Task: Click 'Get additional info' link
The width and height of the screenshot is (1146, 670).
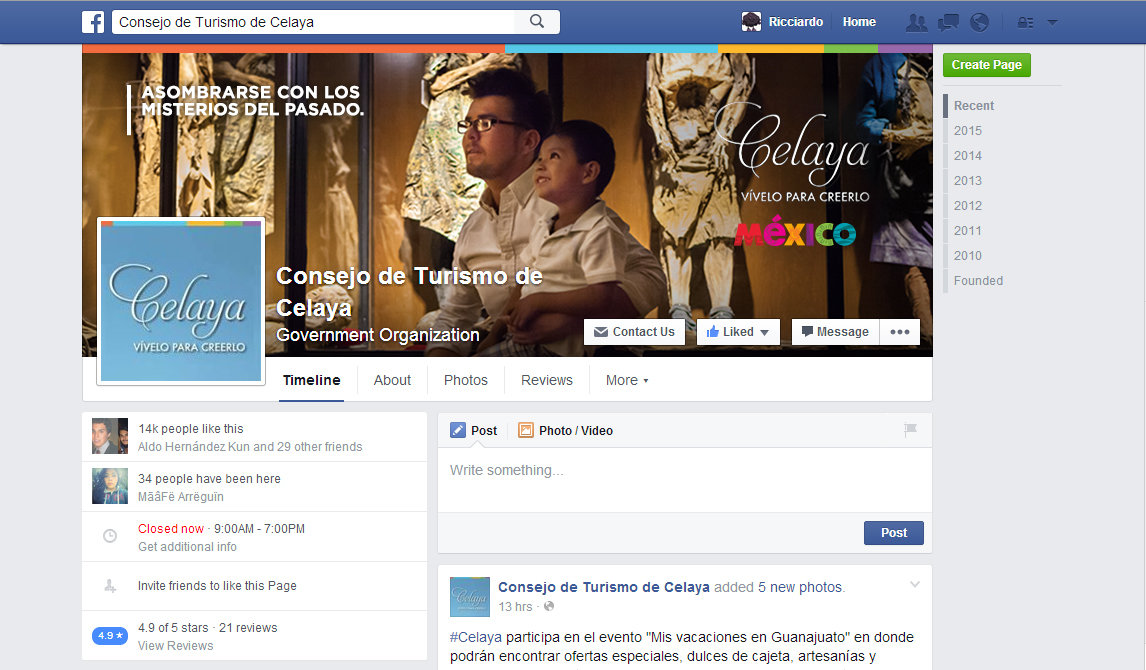Action: click(187, 547)
